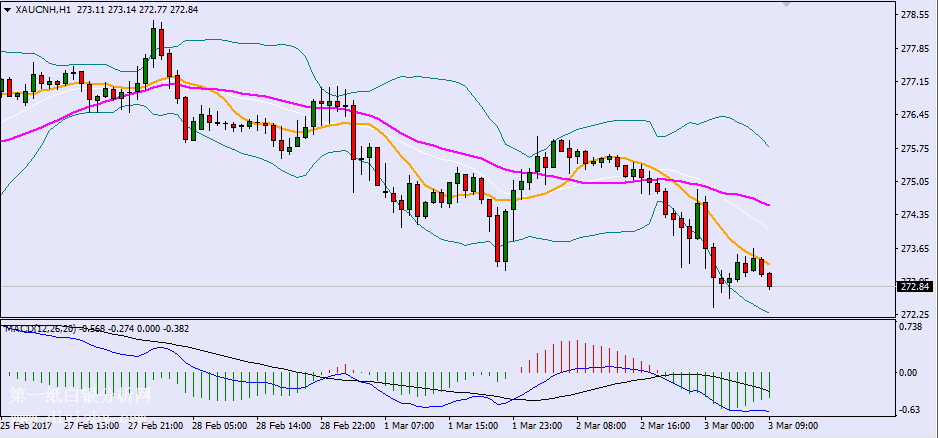Click the 276.45 price axis label
The height and width of the screenshot is (438, 938).
913,116
